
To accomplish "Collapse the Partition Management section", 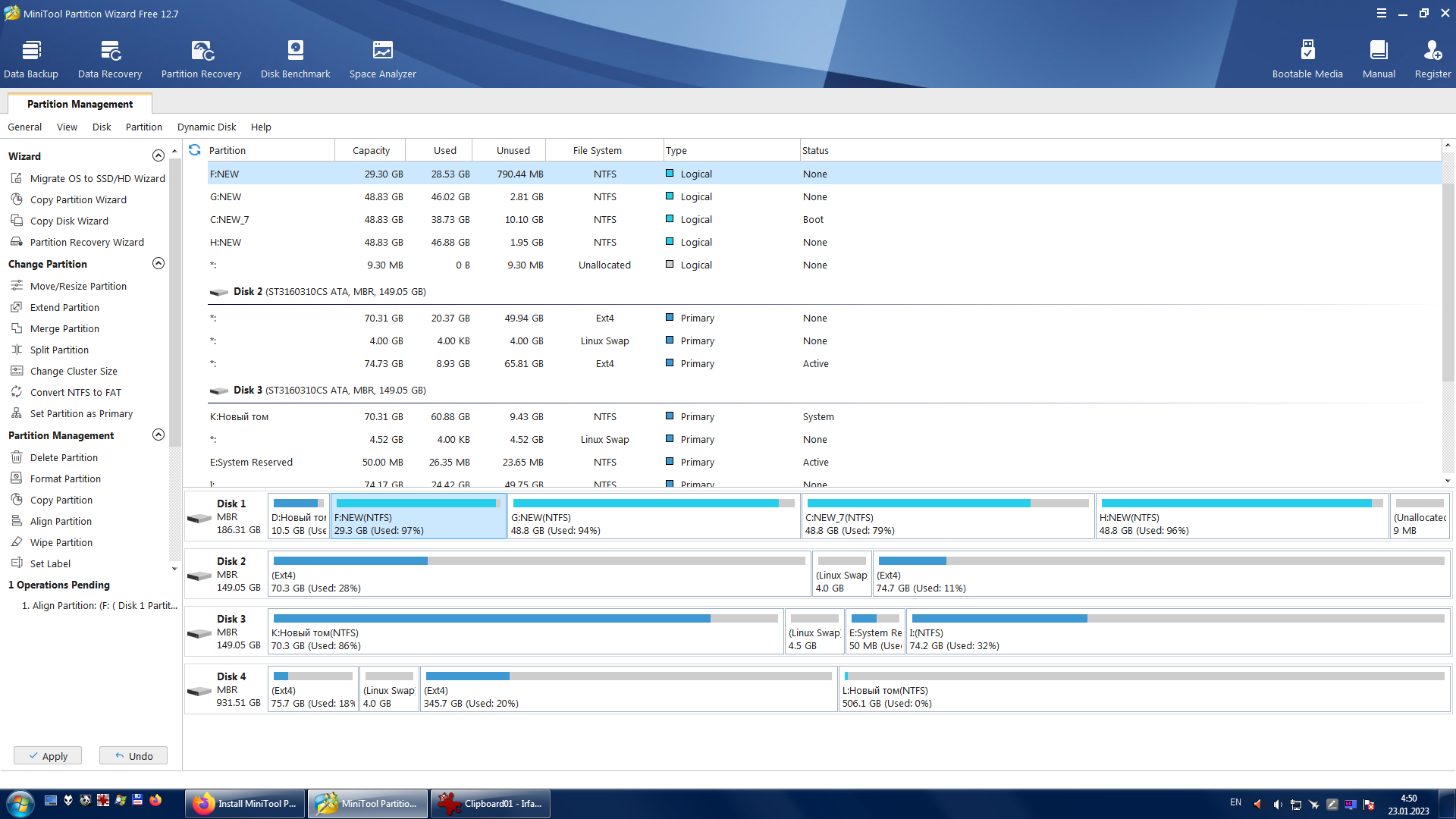I will point(158,435).
